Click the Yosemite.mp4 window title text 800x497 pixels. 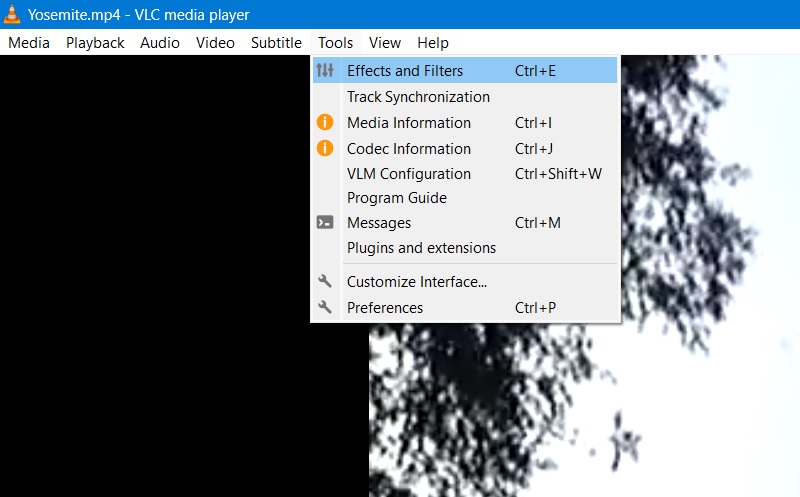[x=138, y=15]
